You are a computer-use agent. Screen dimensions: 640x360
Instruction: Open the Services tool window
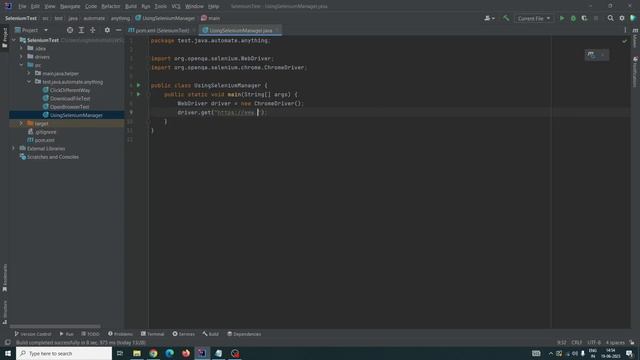(x=183, y=334)
